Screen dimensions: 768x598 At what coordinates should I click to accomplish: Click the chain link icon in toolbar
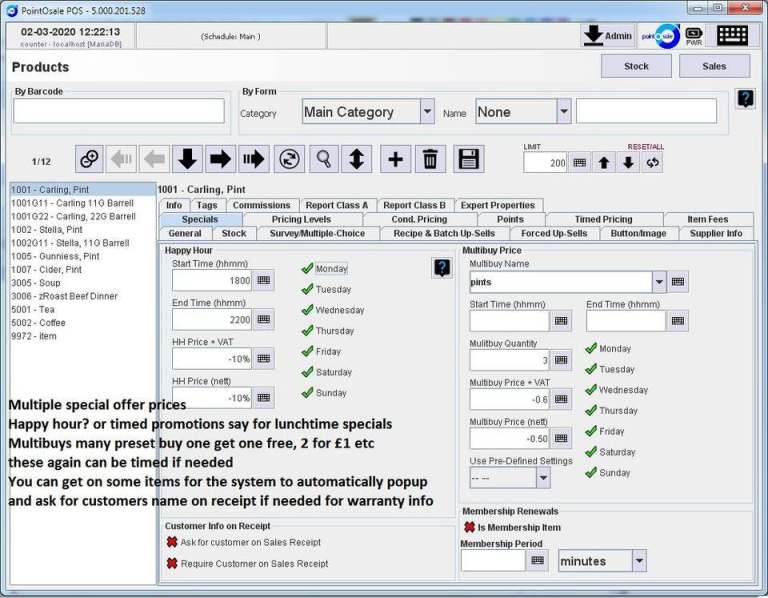coord(90,159)
